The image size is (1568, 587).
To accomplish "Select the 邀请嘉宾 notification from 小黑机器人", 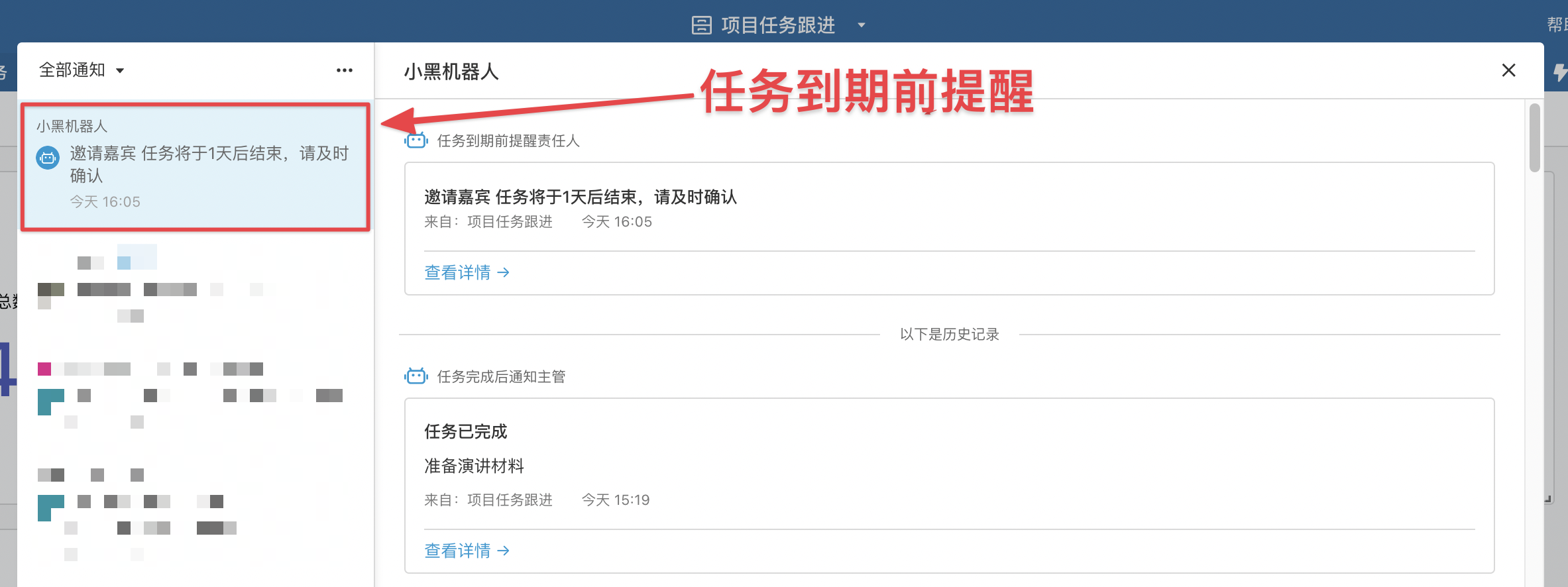I will [x=195, y=166].
